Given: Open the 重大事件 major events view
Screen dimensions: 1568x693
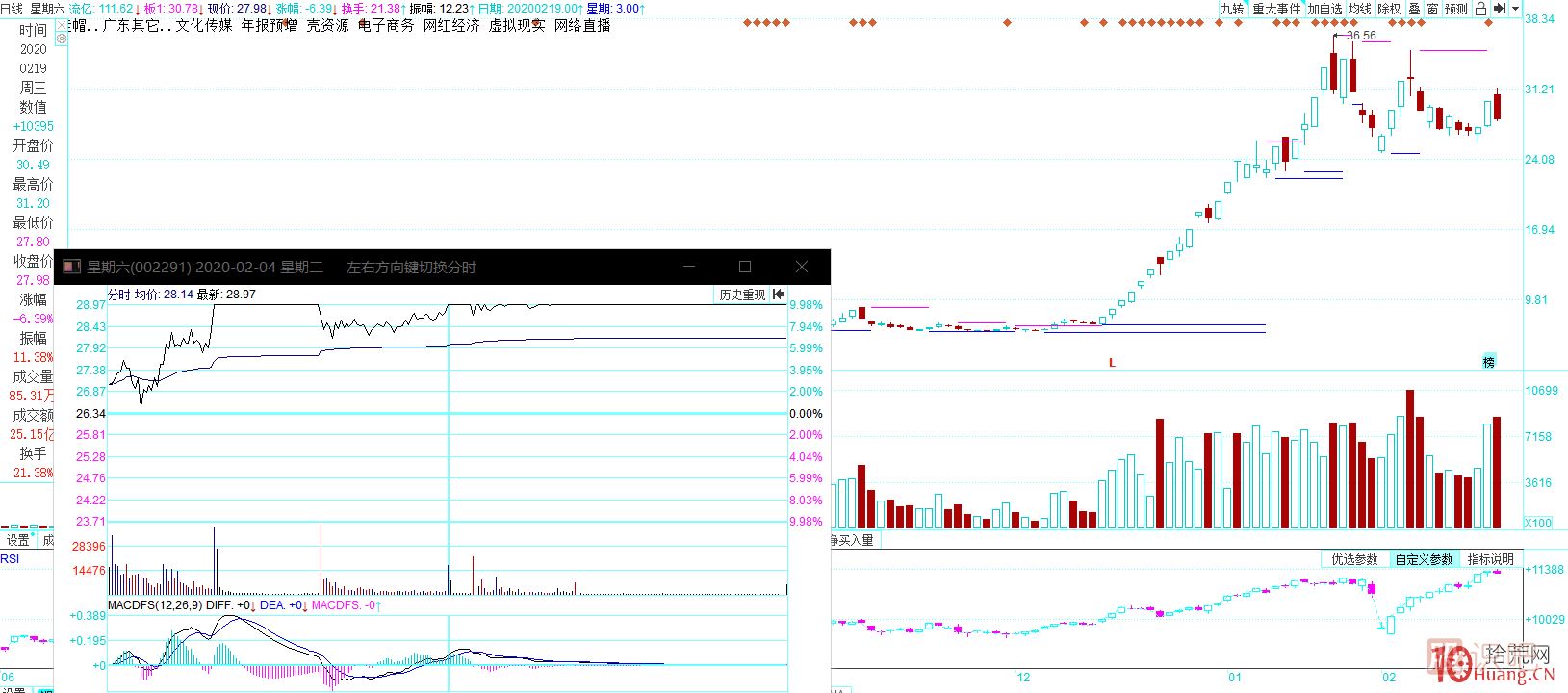Looking at the screenshot, I should 1275,9.
